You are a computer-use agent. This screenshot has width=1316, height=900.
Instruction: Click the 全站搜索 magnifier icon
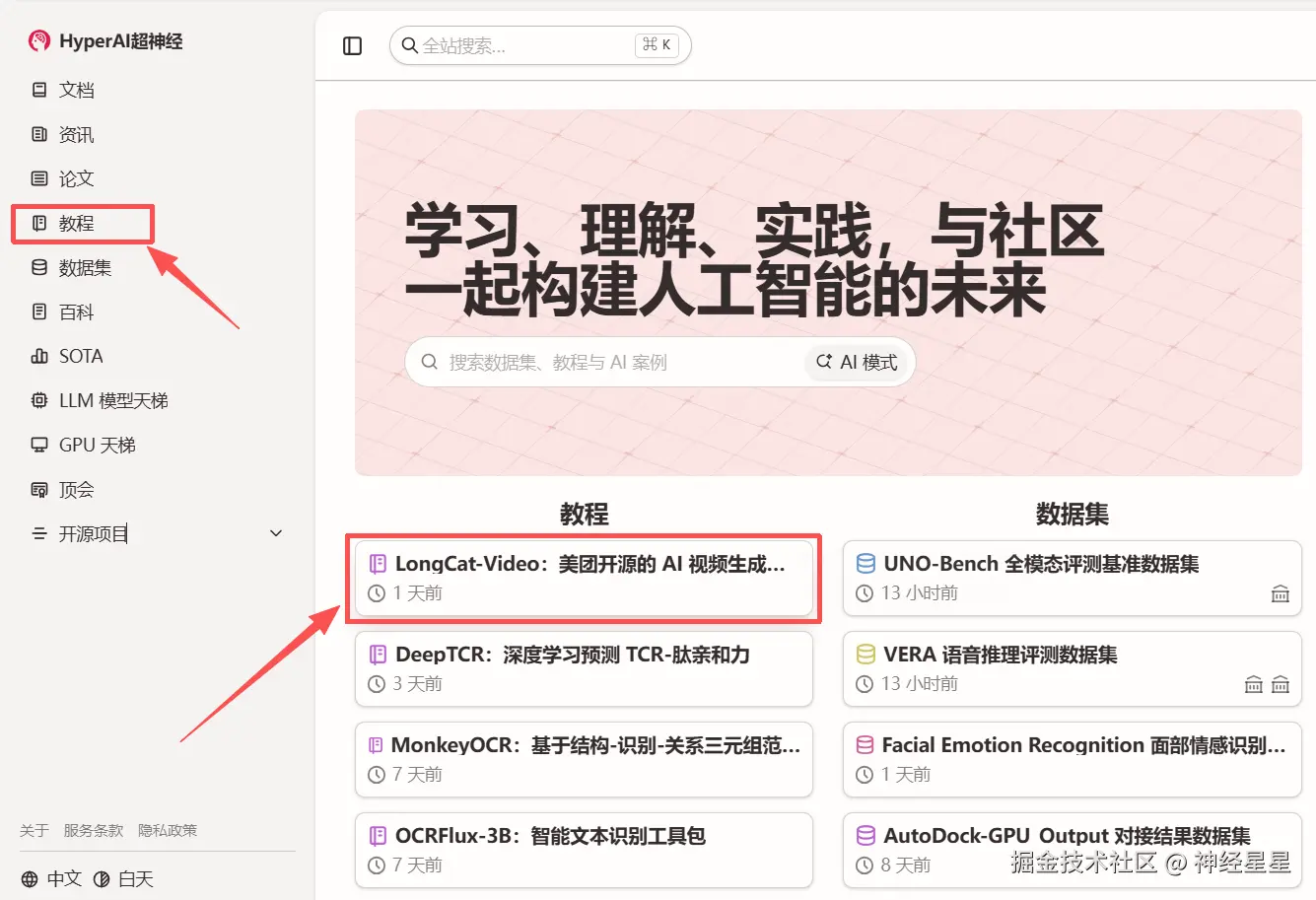pyautogui.click(x=410, y=45)
